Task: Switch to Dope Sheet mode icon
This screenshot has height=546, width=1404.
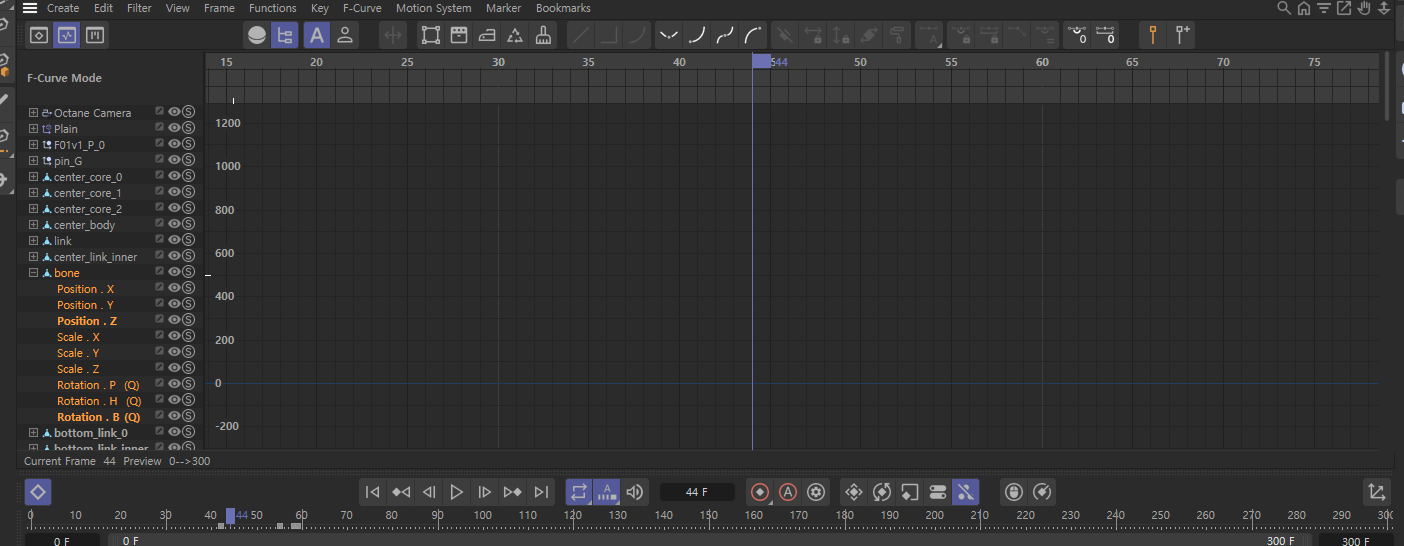Action: tap(39, 35)
